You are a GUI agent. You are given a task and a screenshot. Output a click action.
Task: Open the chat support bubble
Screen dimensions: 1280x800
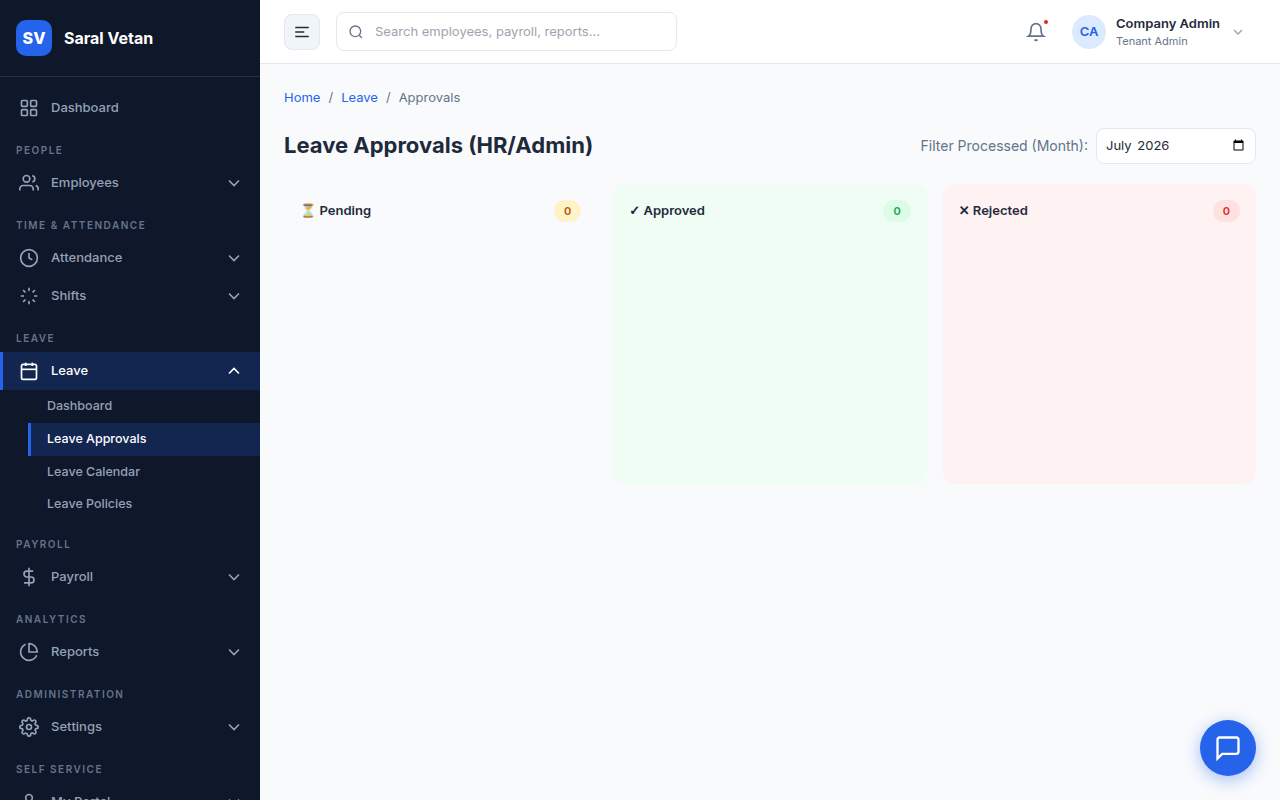(x=1228, y=748)
